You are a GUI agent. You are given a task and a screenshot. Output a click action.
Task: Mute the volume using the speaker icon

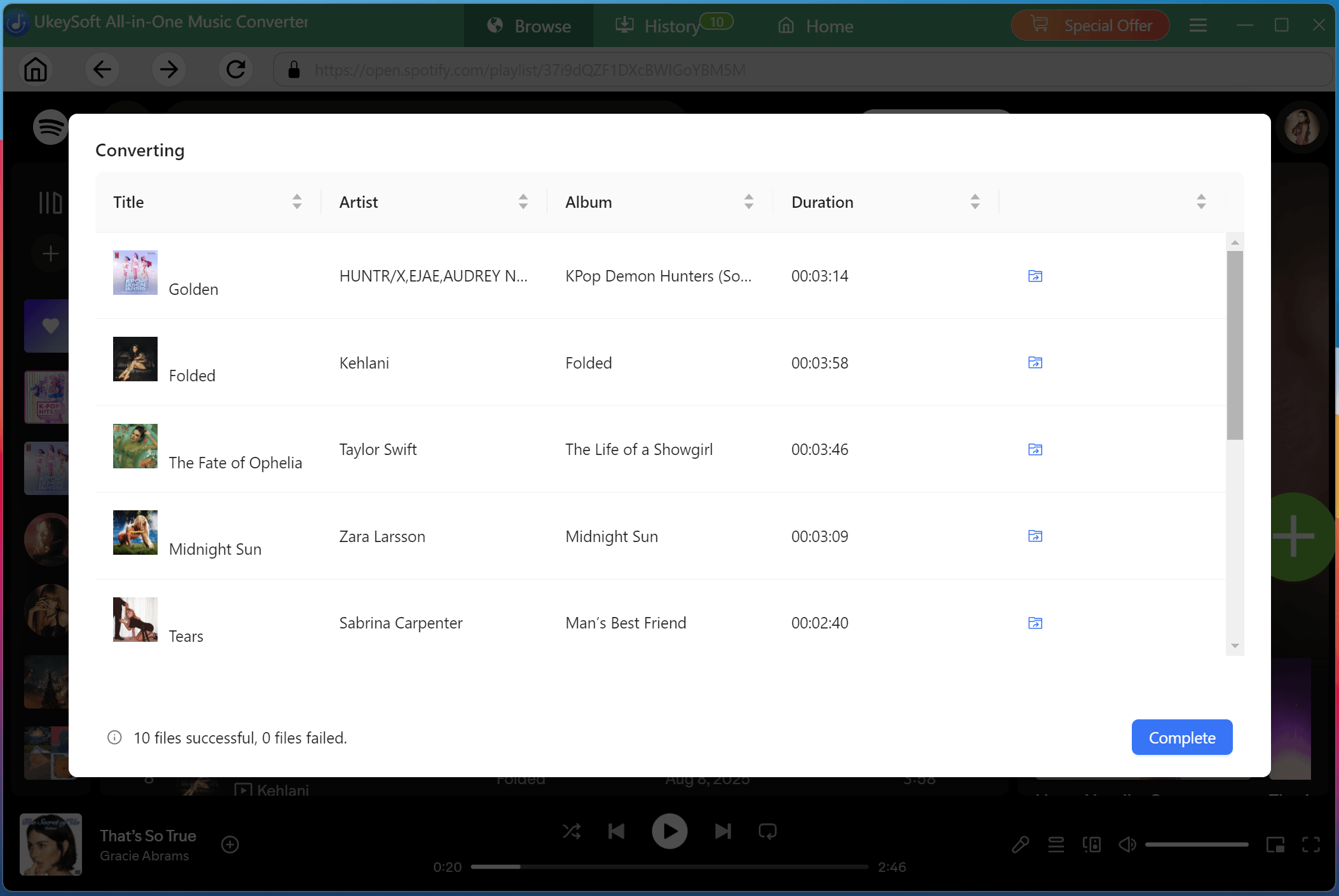(1127, 844)
